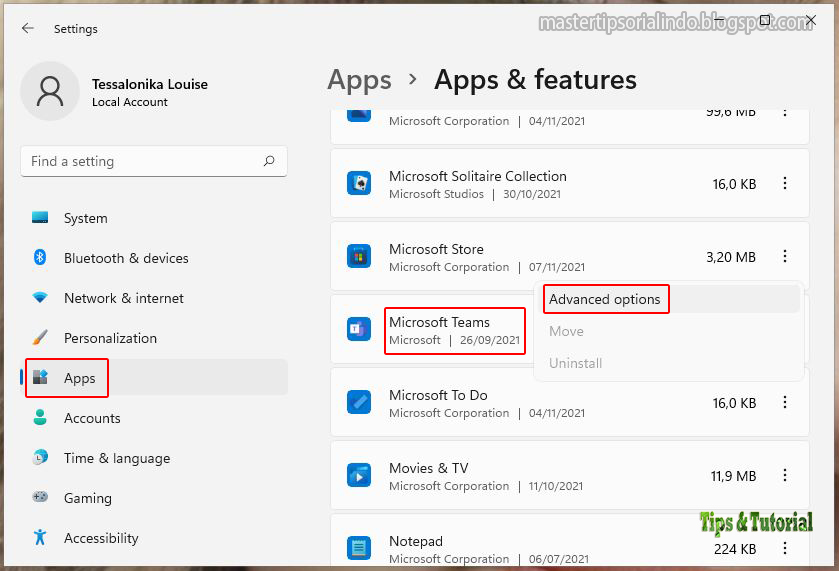Open Personalization settings
Screen dimensions: 839x571
154,338
